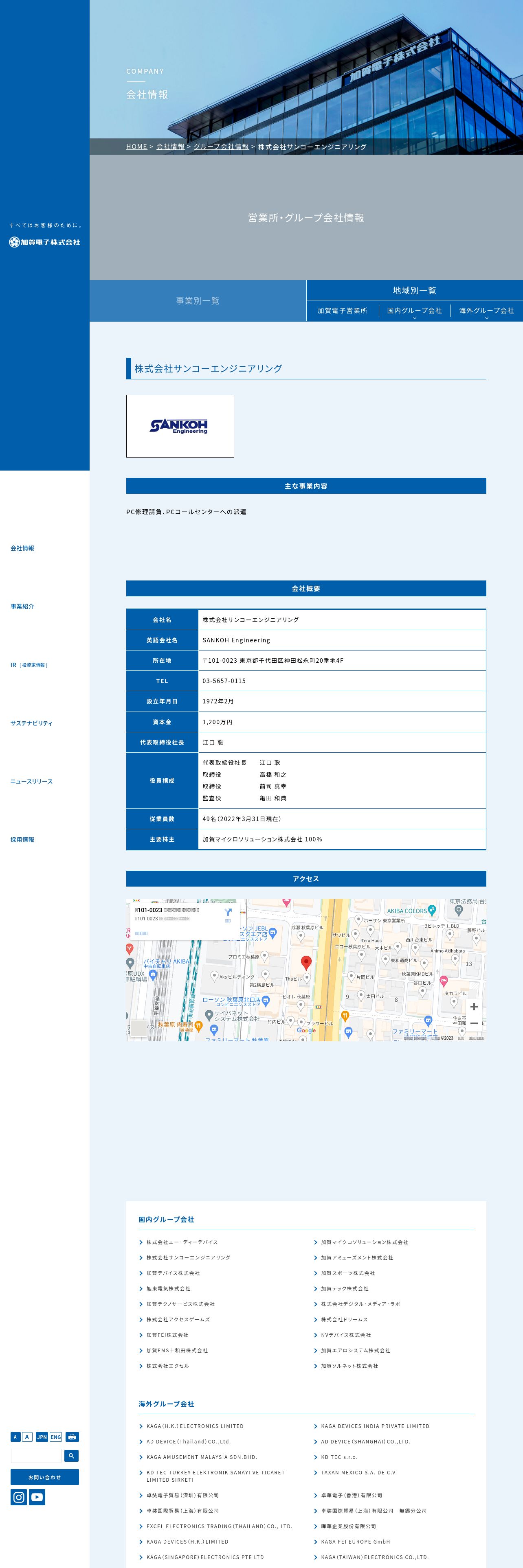Open サステナビリティ in sidebar menu
This screenshot has height=1568, width=523.
tap(32, 723)
